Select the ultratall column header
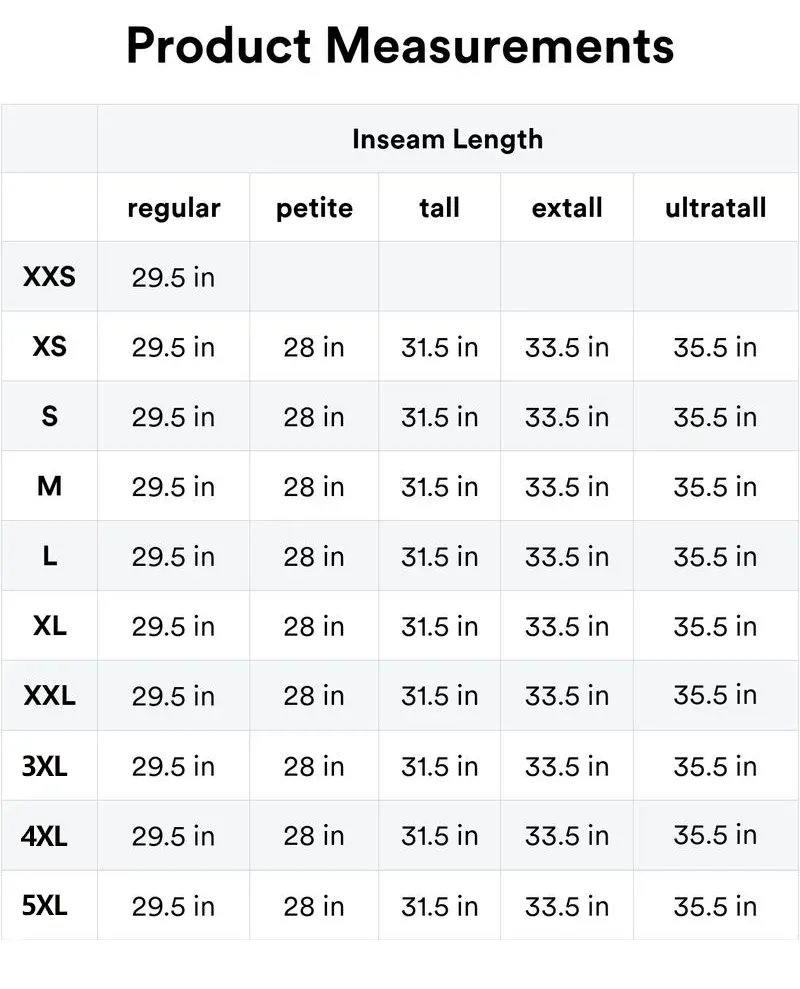The height and width of the screenshot is (989, 800). coord(715,208)
